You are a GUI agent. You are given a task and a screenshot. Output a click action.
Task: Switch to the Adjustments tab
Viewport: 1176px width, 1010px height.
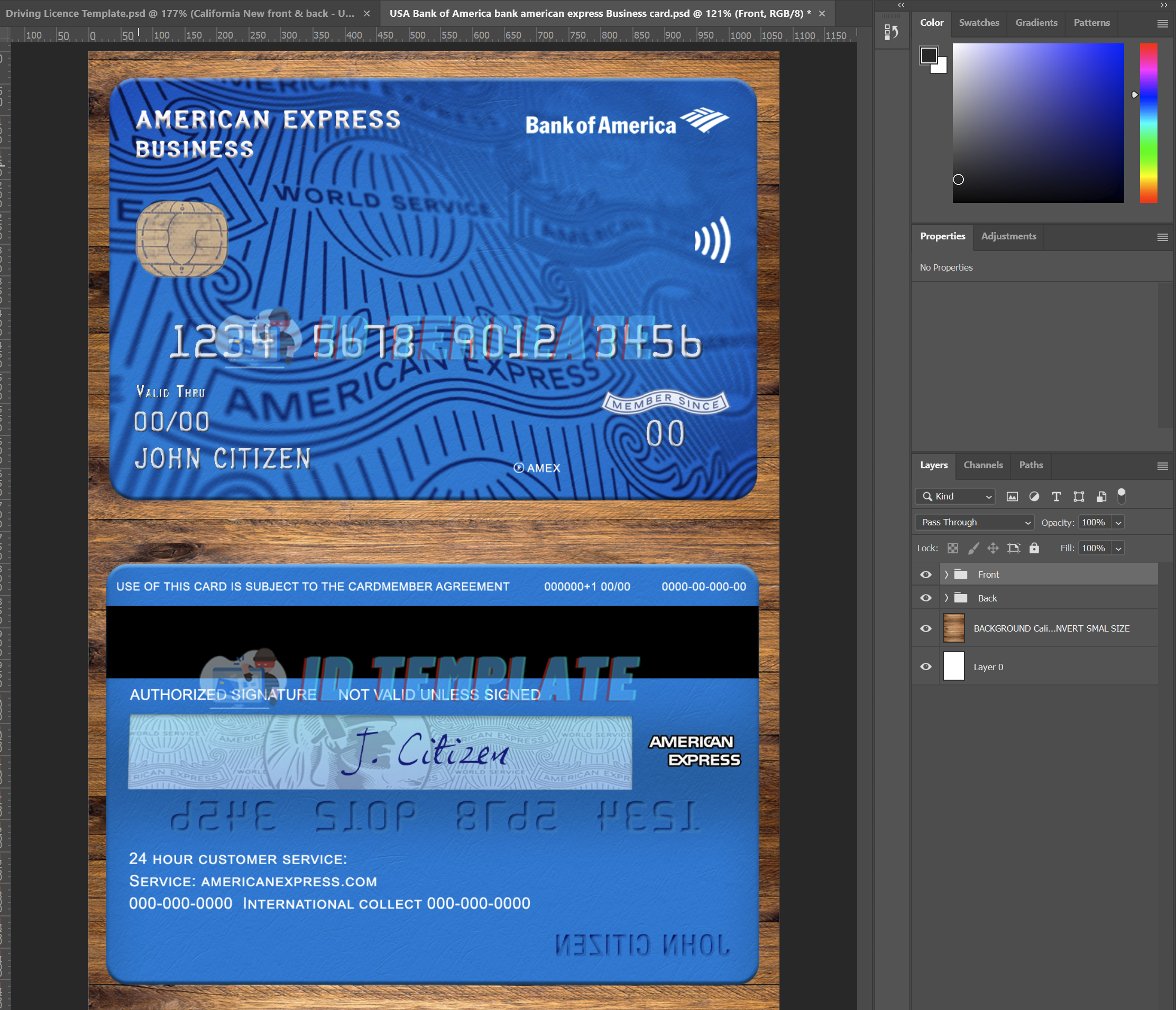pyautogui.click(x=1008, y=236)
